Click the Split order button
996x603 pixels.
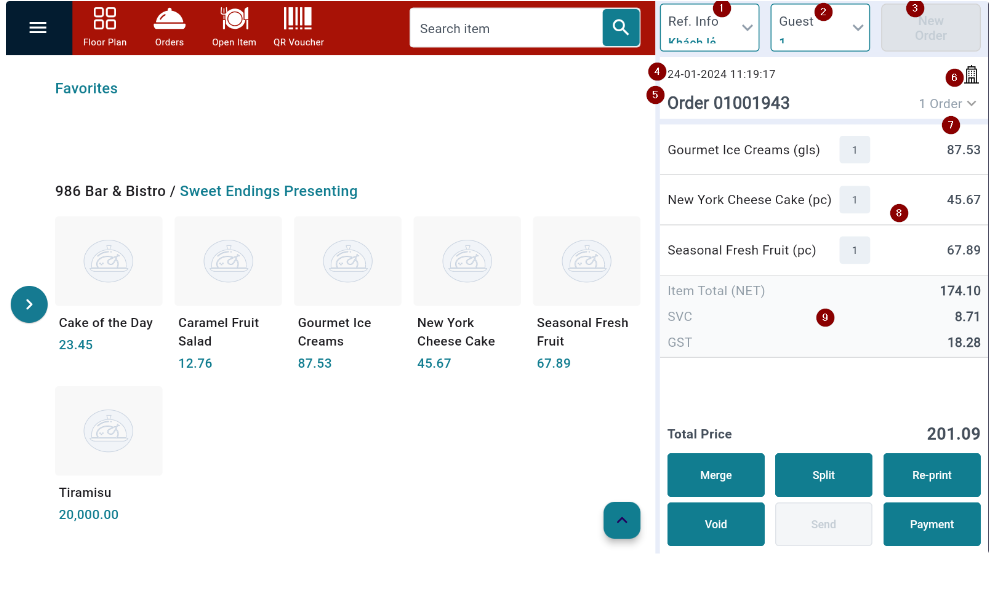823,475
